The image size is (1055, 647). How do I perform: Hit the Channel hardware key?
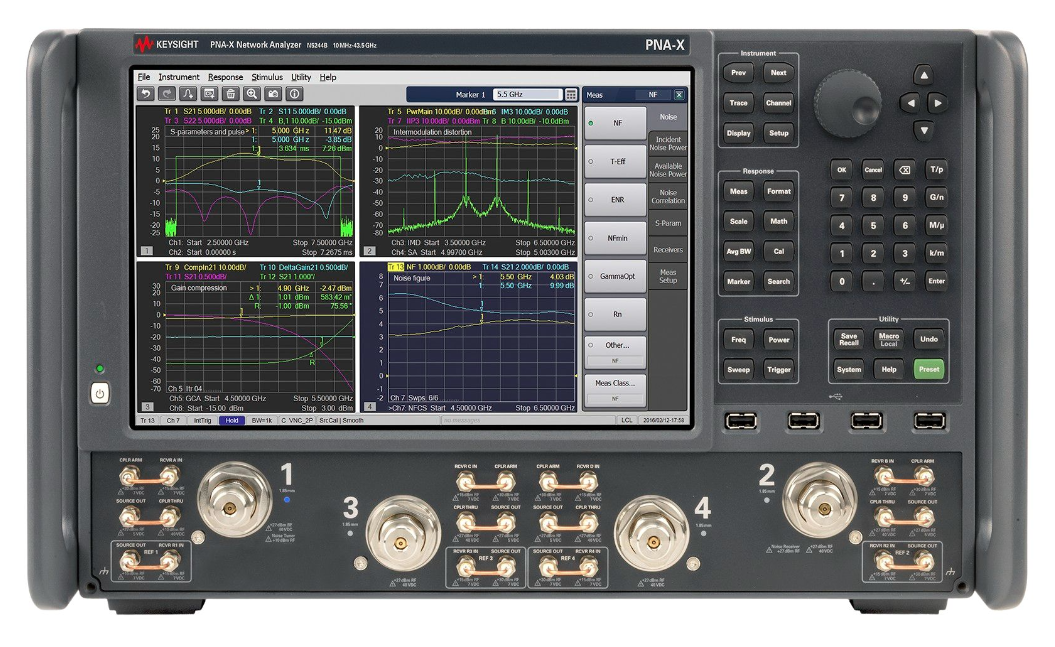(778, 103)
